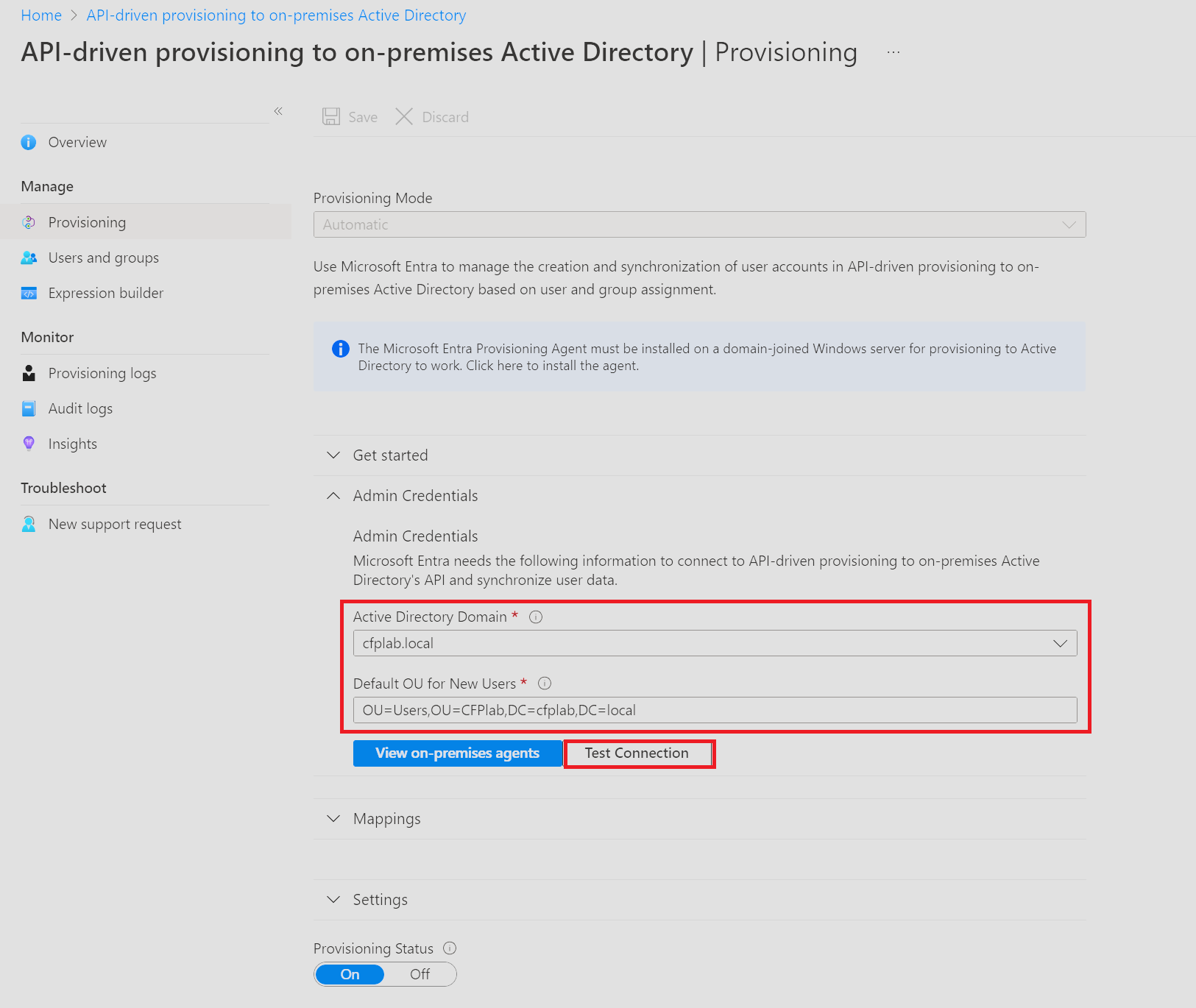The width and height of the screenshot is (1196, 1008).
Task: Click View on-premises agents
Action: [457, 753]
